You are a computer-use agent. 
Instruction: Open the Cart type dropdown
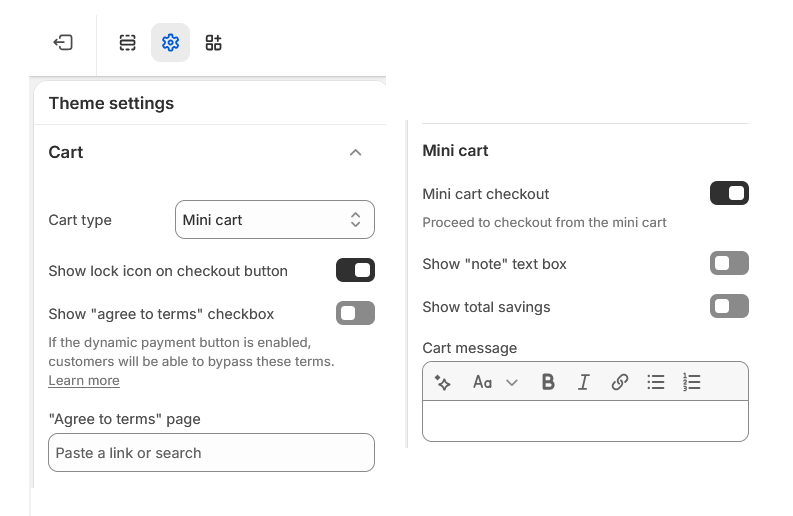(x=275, y=220)
